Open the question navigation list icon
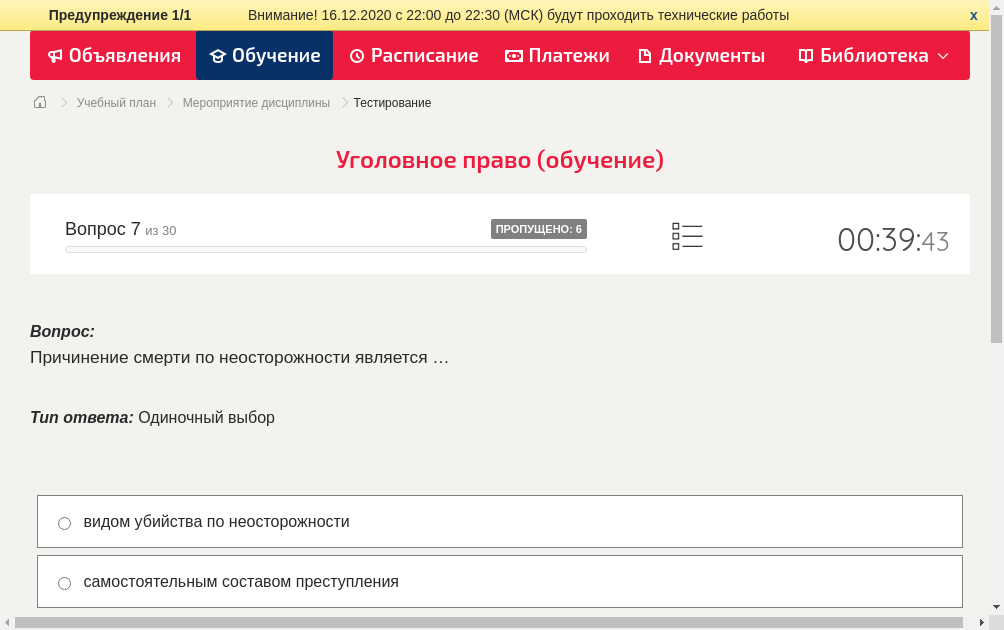 (x=687, y=236)
